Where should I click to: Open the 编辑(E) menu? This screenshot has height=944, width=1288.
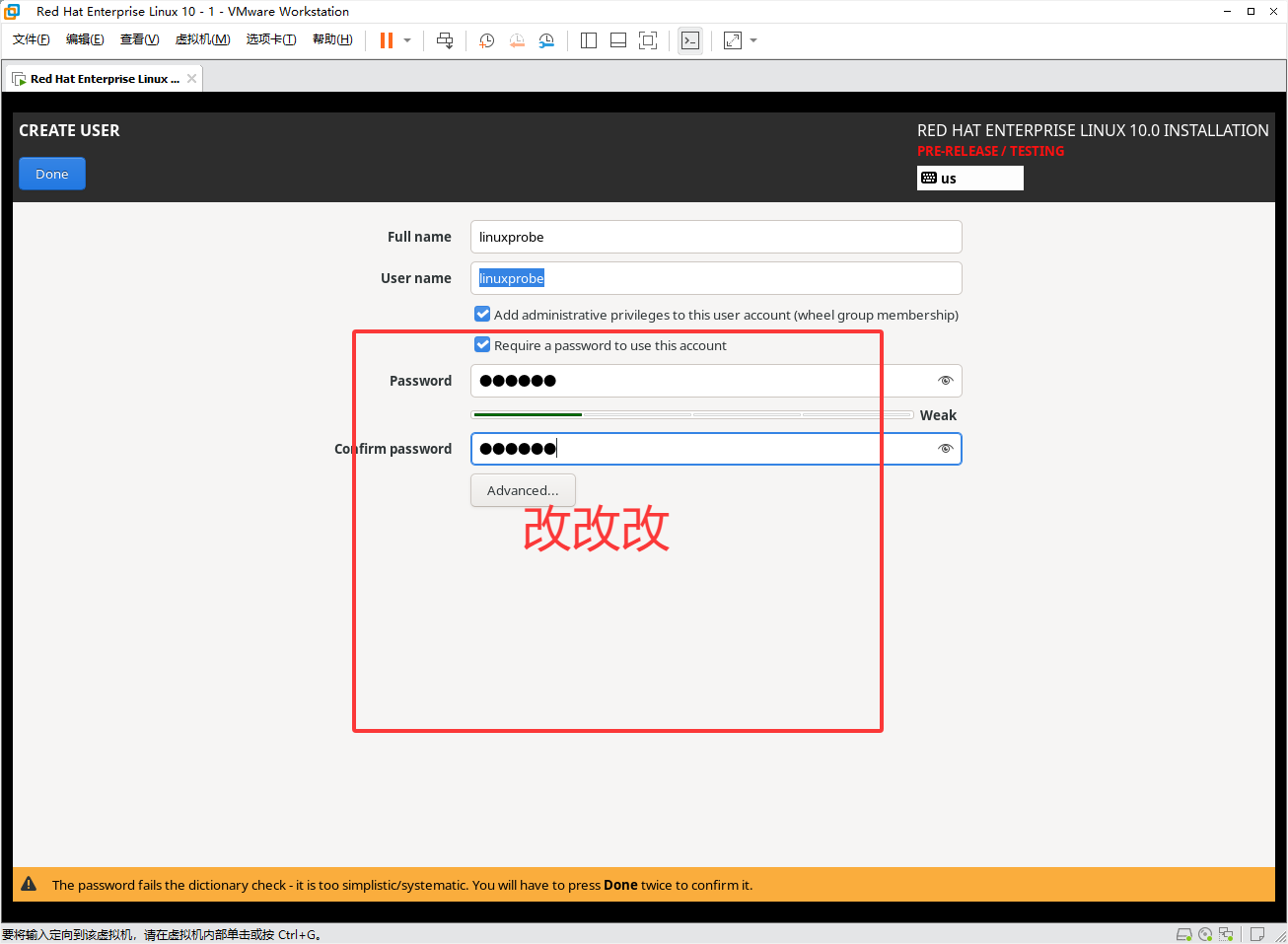click(x=85, y=39)
